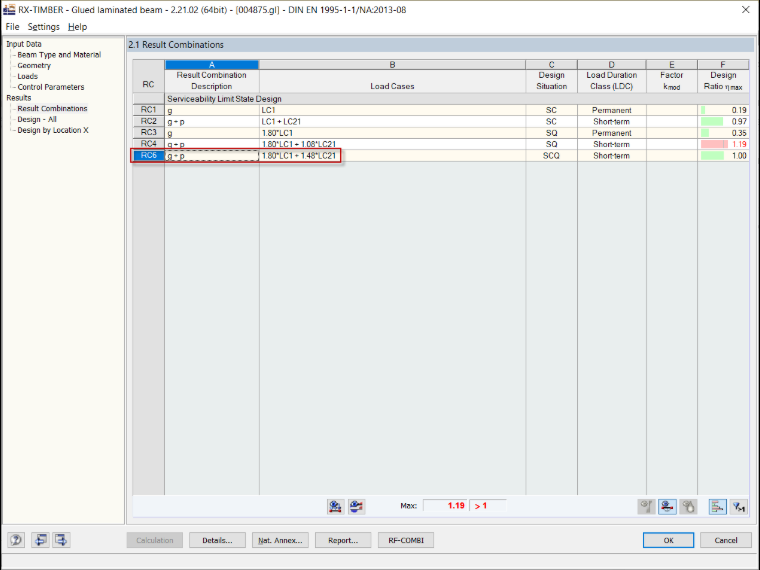This screenshot has height=570, width=760.
Task: Click column B header
Action: (392, 64)
